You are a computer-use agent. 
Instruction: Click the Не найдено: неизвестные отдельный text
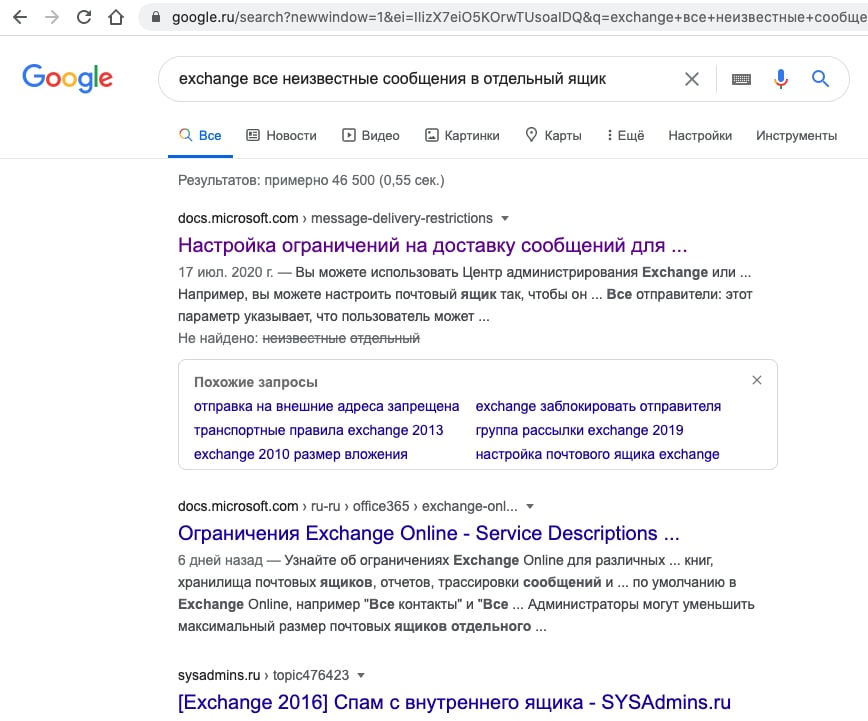pyautogui.click(x=299, y=338)
